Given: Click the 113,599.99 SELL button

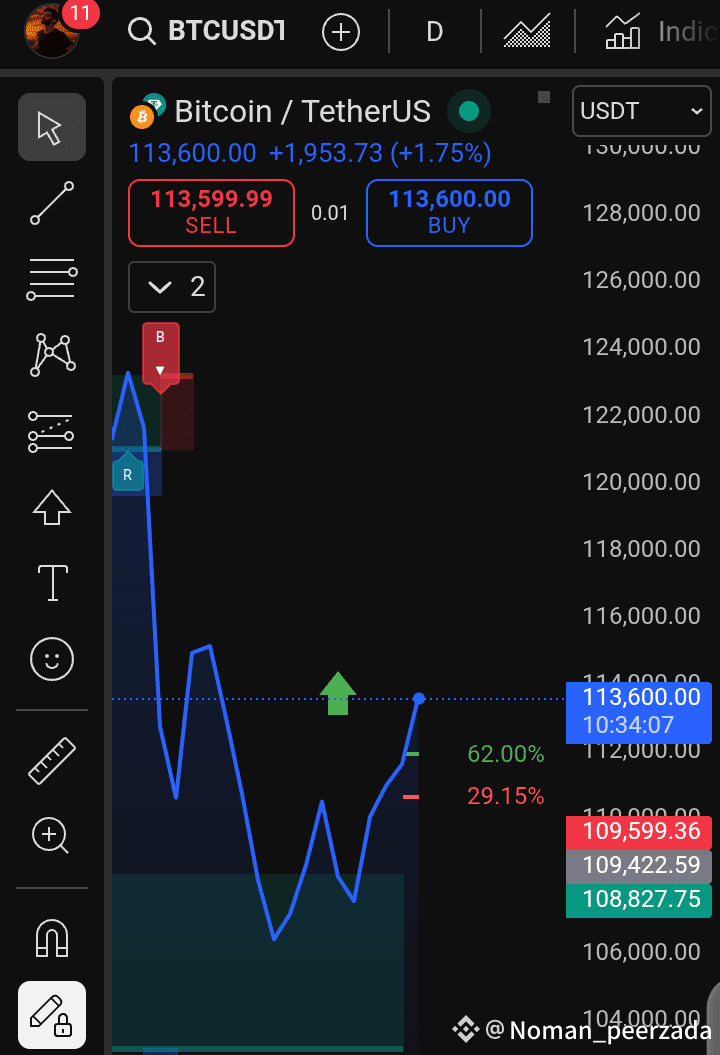Looking at the screenshot, I should coord(211,213).
